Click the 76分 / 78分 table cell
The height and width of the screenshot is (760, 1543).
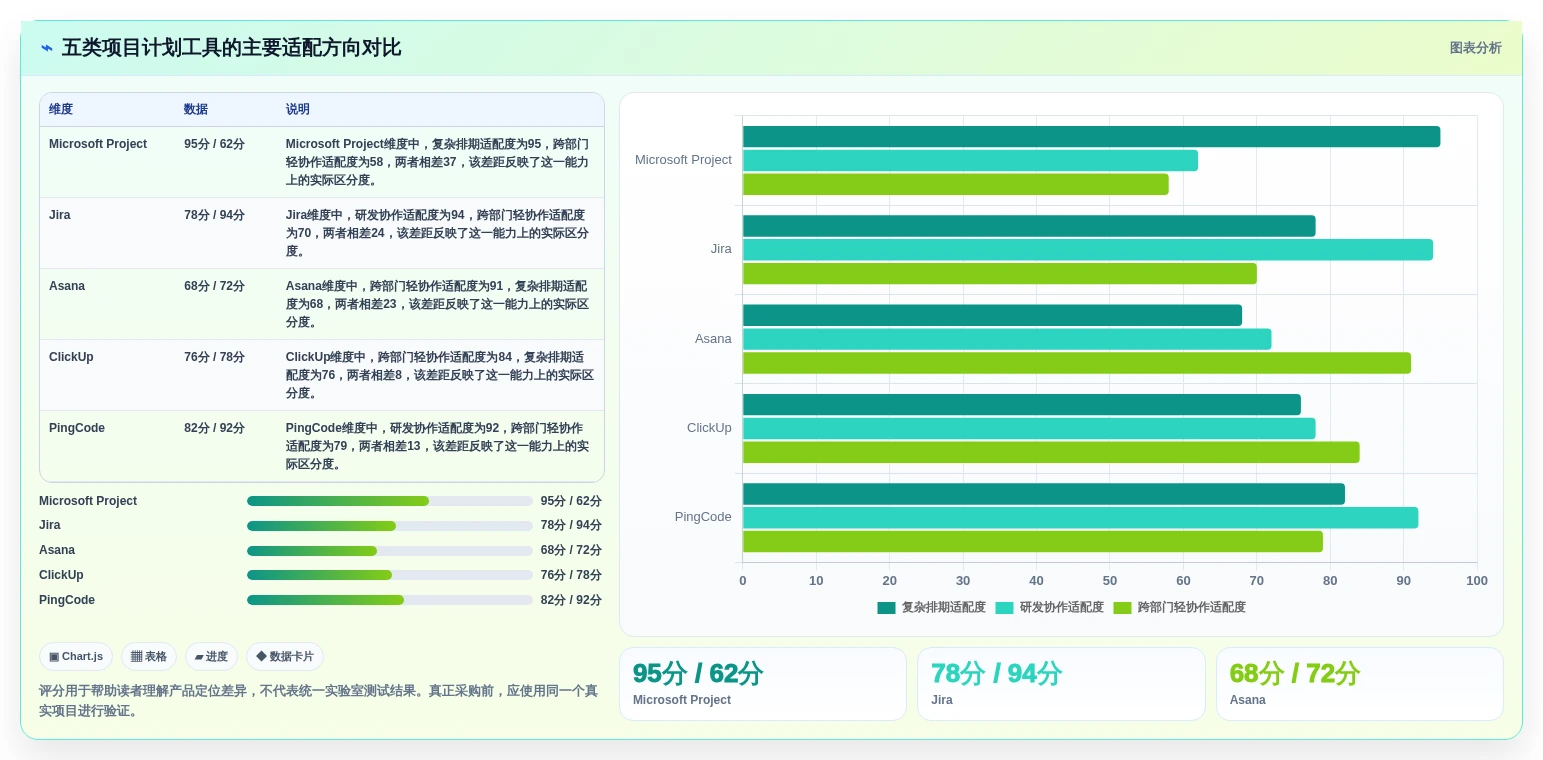click(x=214, y=357)
